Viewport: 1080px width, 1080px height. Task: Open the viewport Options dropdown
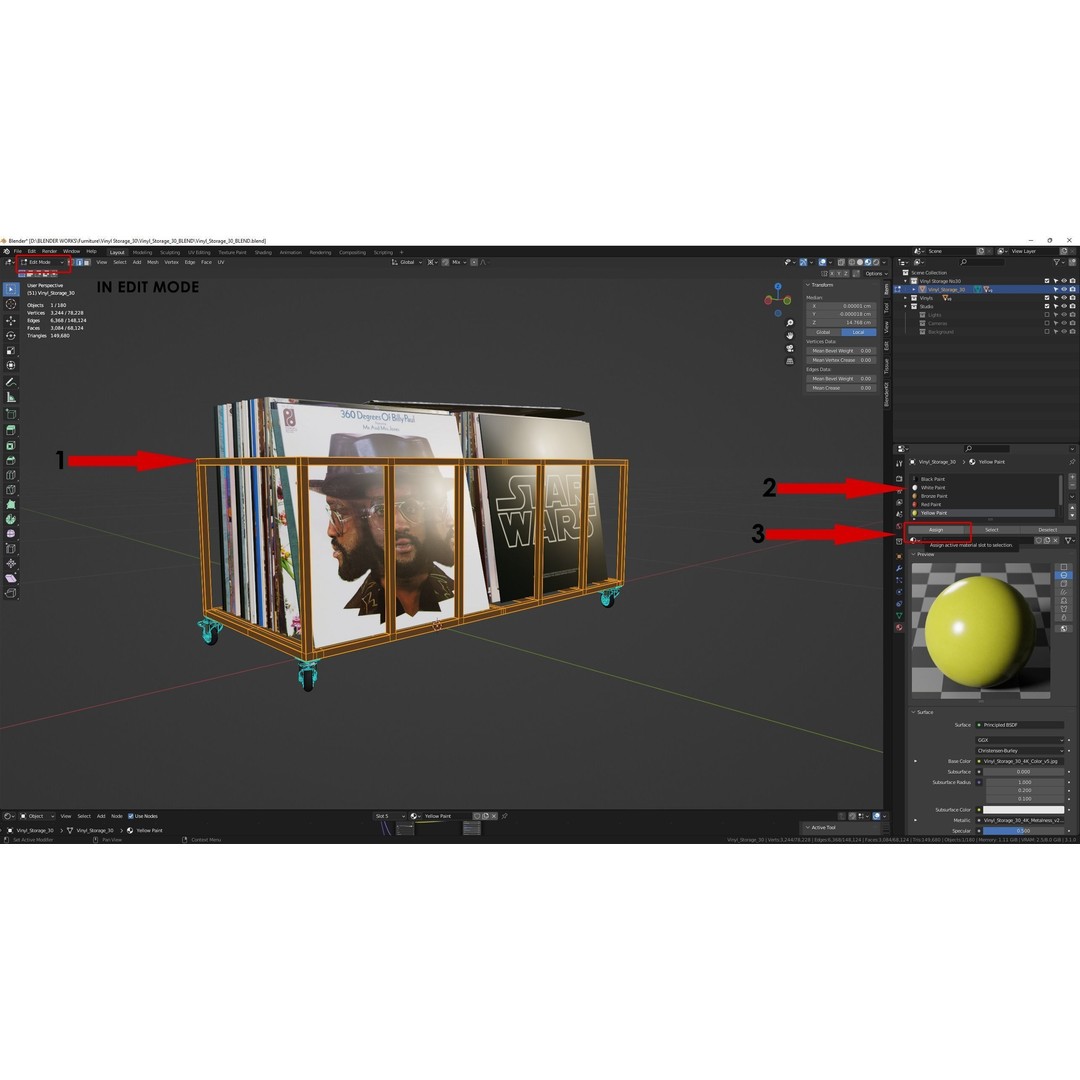click(875, 273)
